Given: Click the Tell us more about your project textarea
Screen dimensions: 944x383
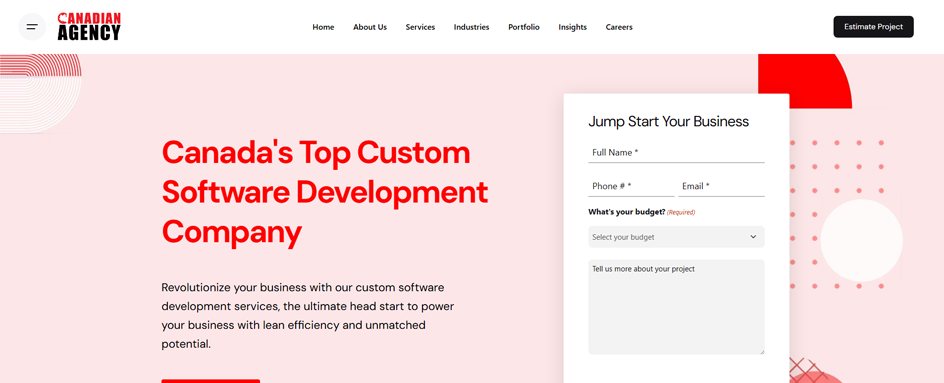Looking at the screenshot, I should pos(676,307).
